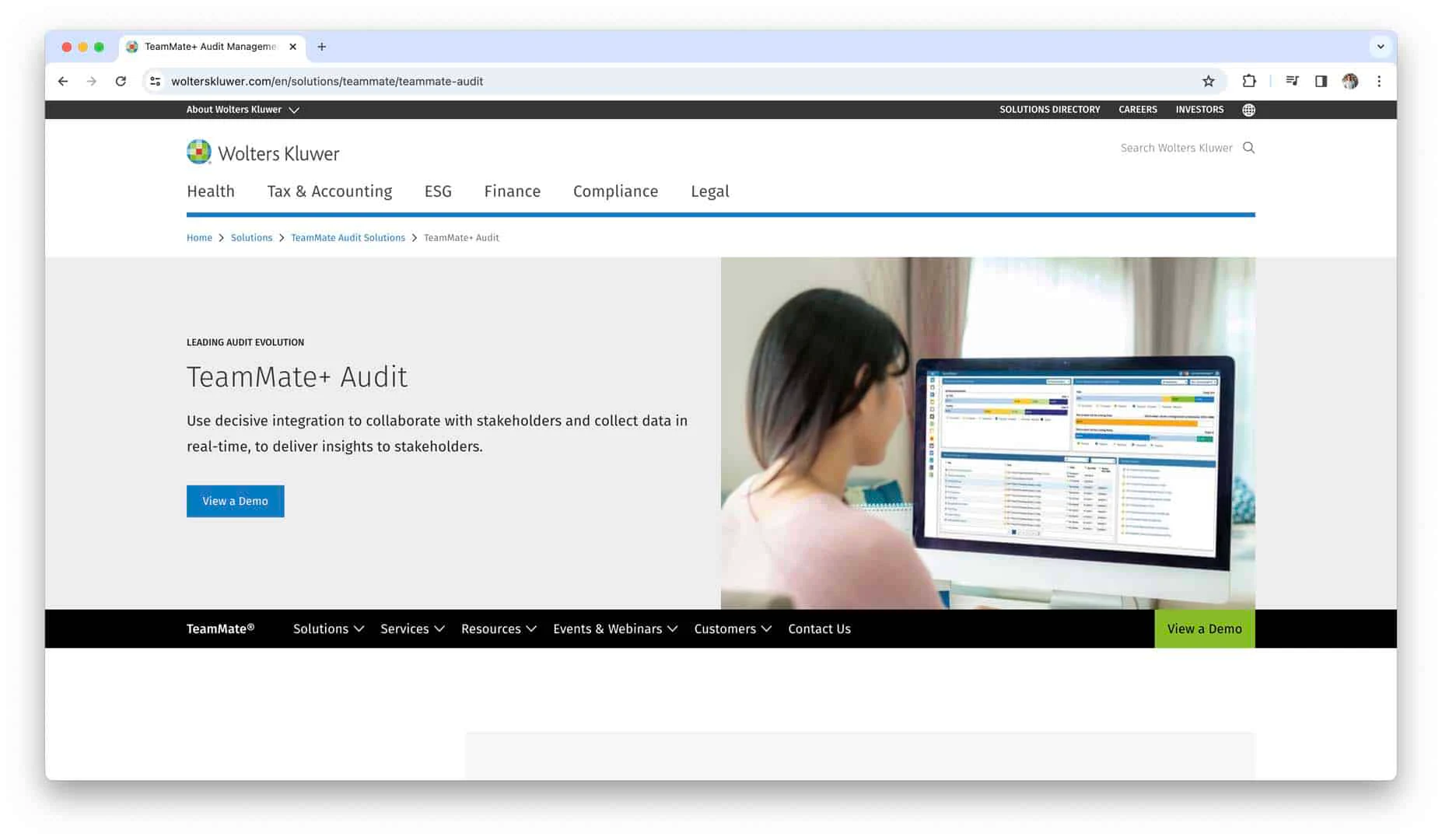Click the blue View a Demo button
The height and width of the screenshot is (840, 1442).
coord(235,501)
